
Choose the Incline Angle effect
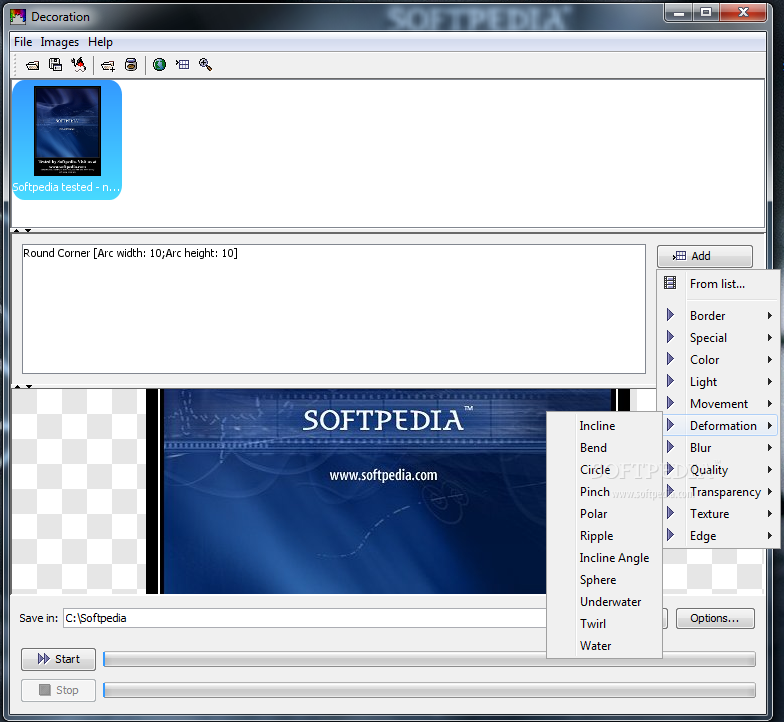[x=604, y=558]
